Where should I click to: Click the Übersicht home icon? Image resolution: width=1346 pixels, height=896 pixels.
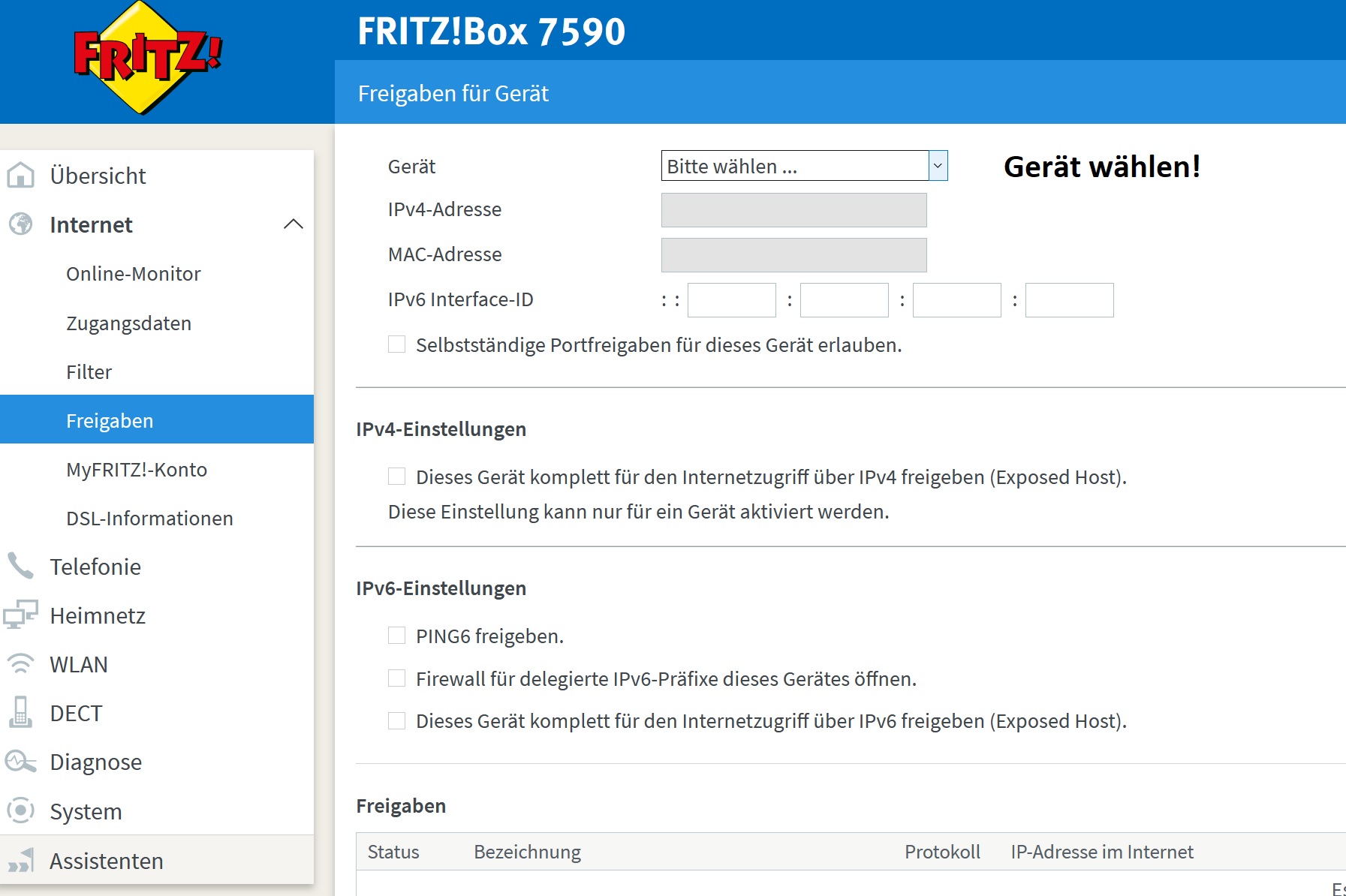pos(20,176)
